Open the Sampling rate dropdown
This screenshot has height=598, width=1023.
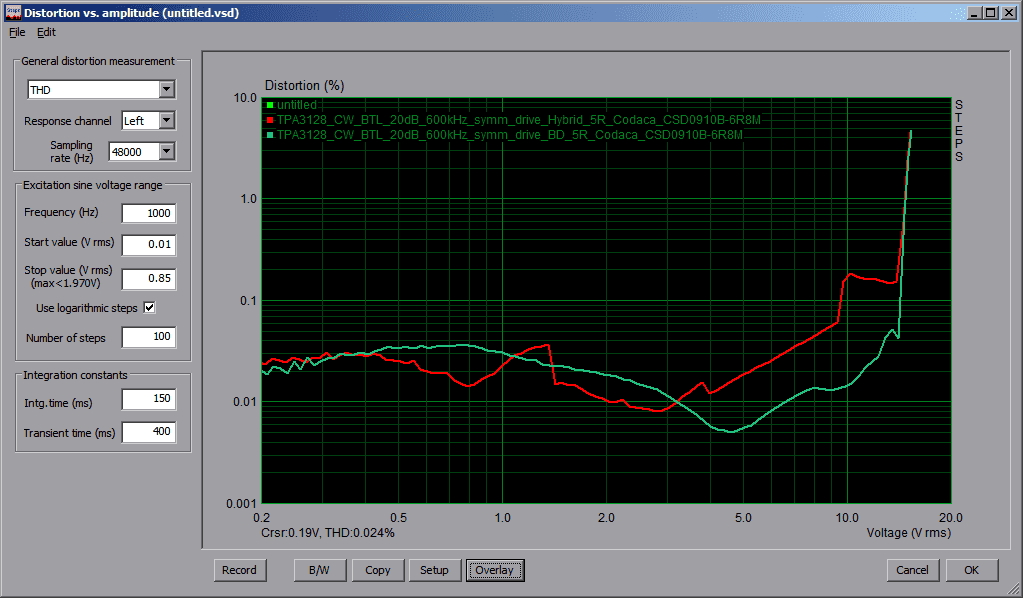166,152
